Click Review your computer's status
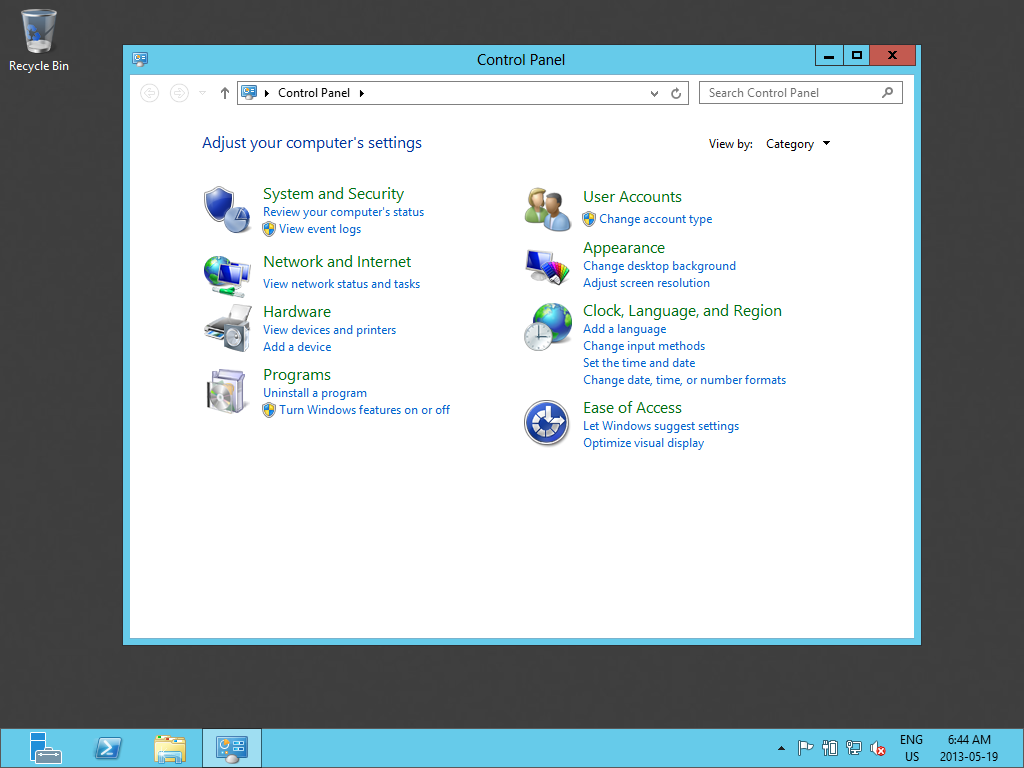This screenshot has height=768, width=1024. pyautogui.click(x=344, y=212)
